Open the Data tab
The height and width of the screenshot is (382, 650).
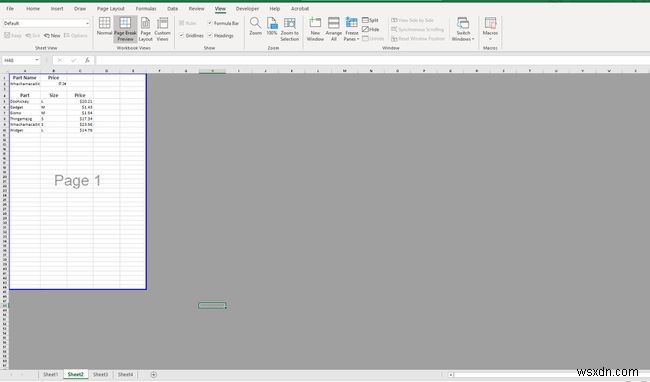tap(172, 8)
